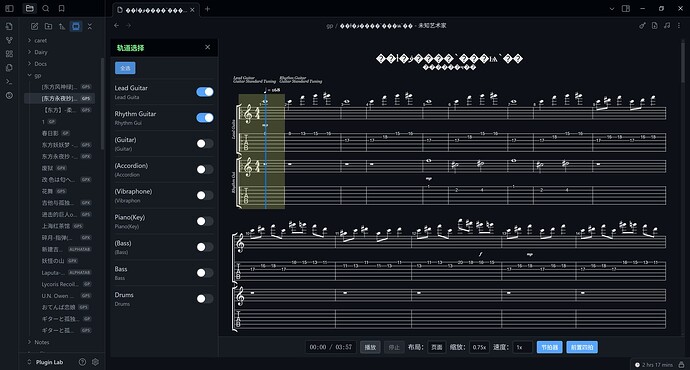Image resolution: width=690 pixels, height=370 pixels.
Task: Click the quick switcher ribbon icon
Action: 9,26
